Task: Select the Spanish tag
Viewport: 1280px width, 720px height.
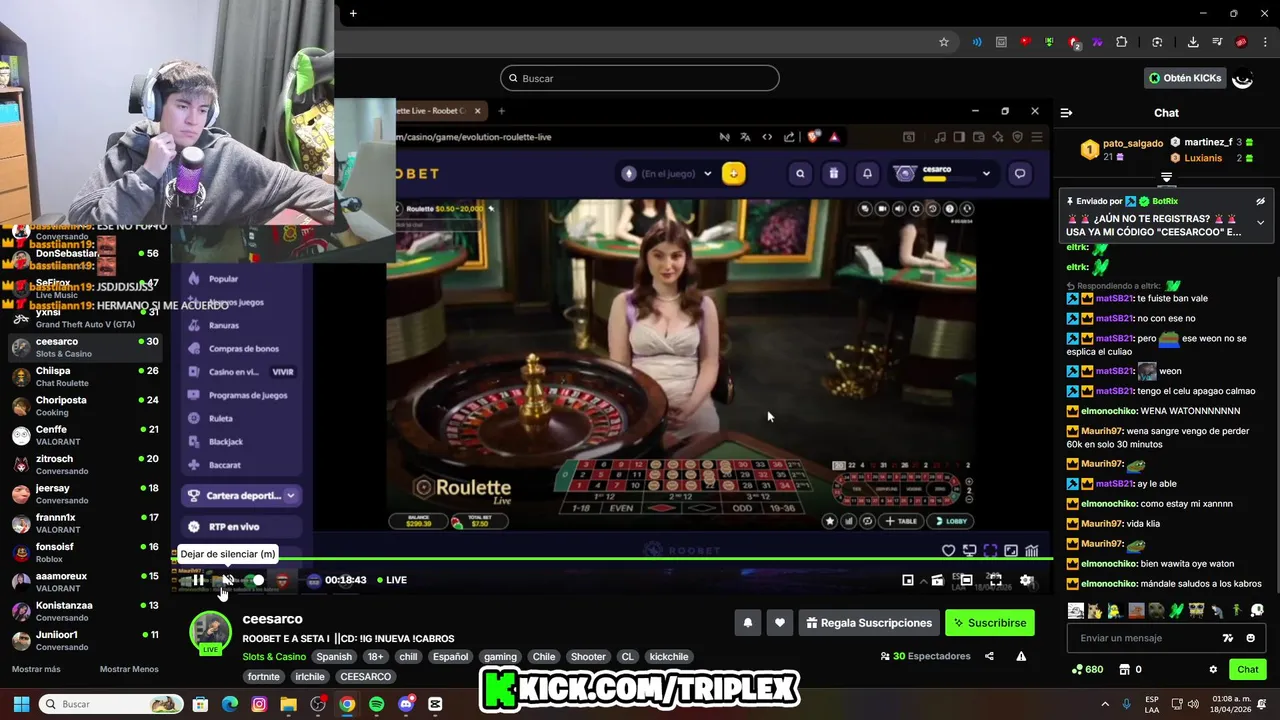Action: point(334,657)
